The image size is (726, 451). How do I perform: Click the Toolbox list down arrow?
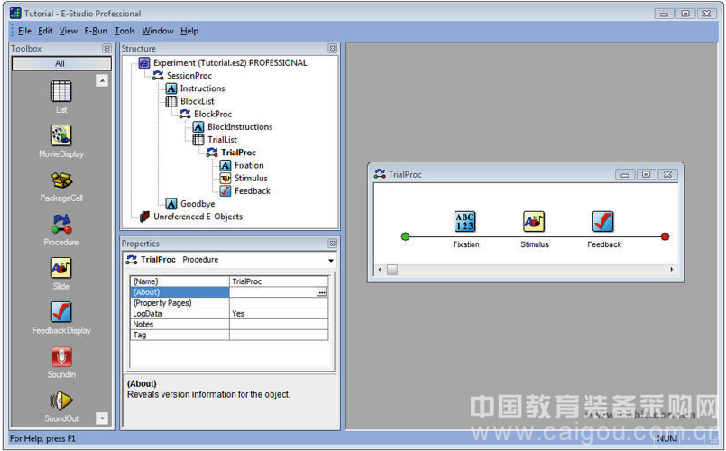tap(102, 418)
